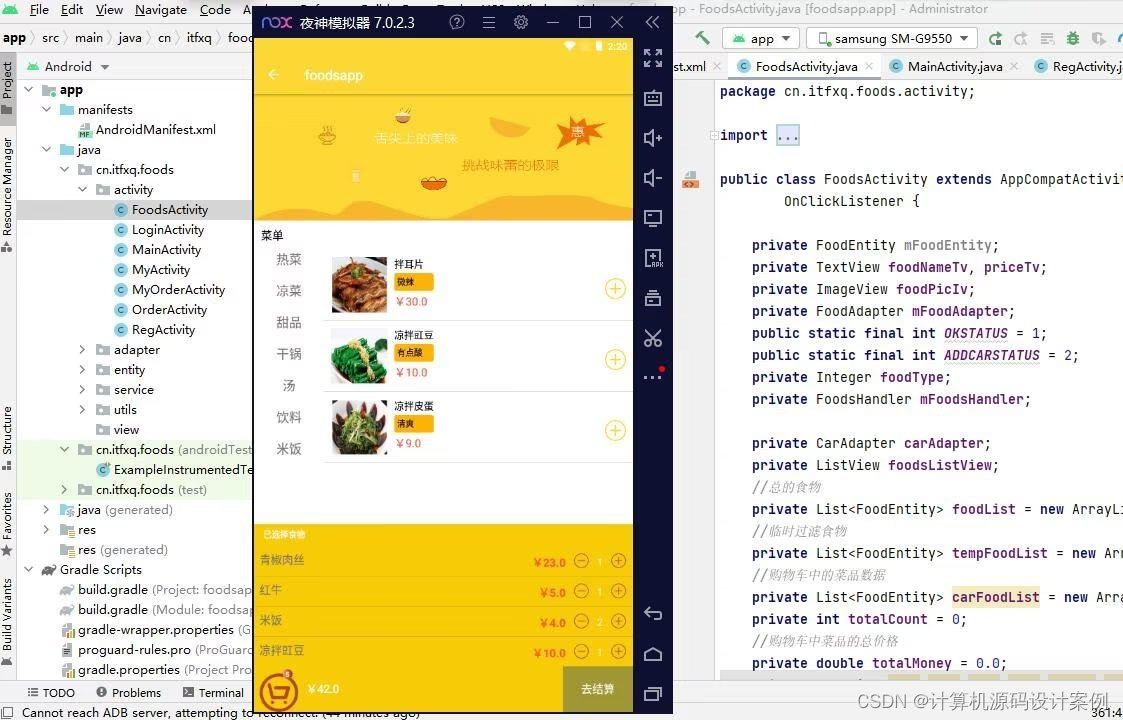Select the 凉菜 menu category
Screen dimensions: 1123x720
coord(289,291)
